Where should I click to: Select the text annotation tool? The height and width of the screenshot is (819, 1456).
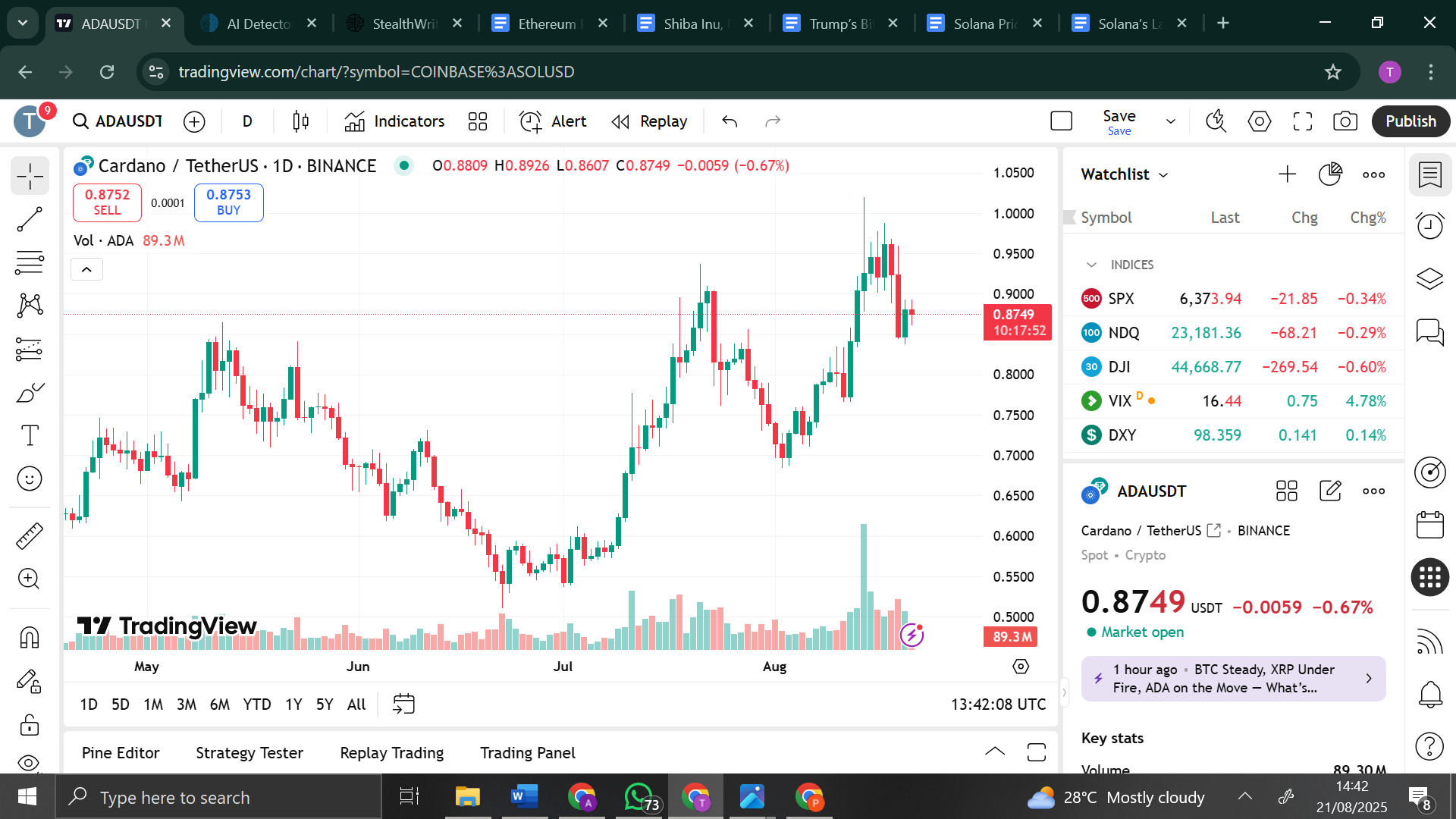[30, 435]
